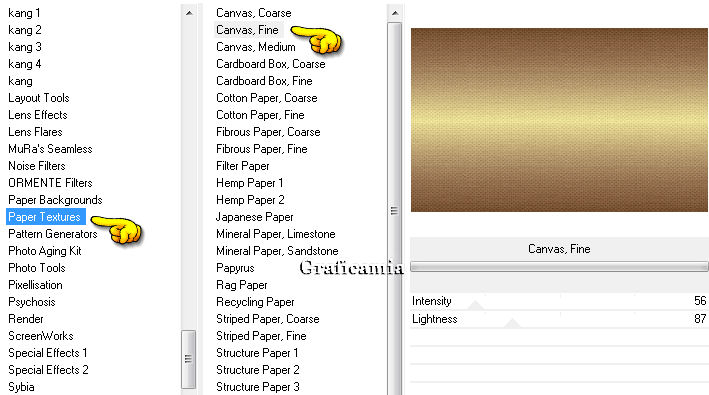Image resolution: width=709 pixels, height=395 pixels.
Task: Open MuRa's Seamless category
Action: (x=50, y=149)
